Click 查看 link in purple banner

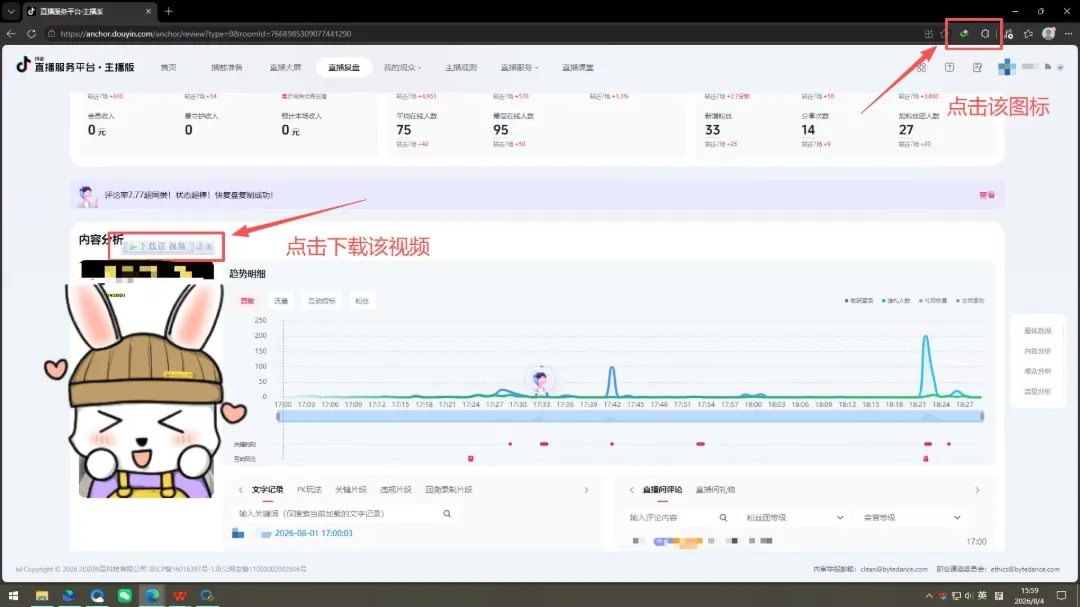pyautogui.click(x=987, y=195)
